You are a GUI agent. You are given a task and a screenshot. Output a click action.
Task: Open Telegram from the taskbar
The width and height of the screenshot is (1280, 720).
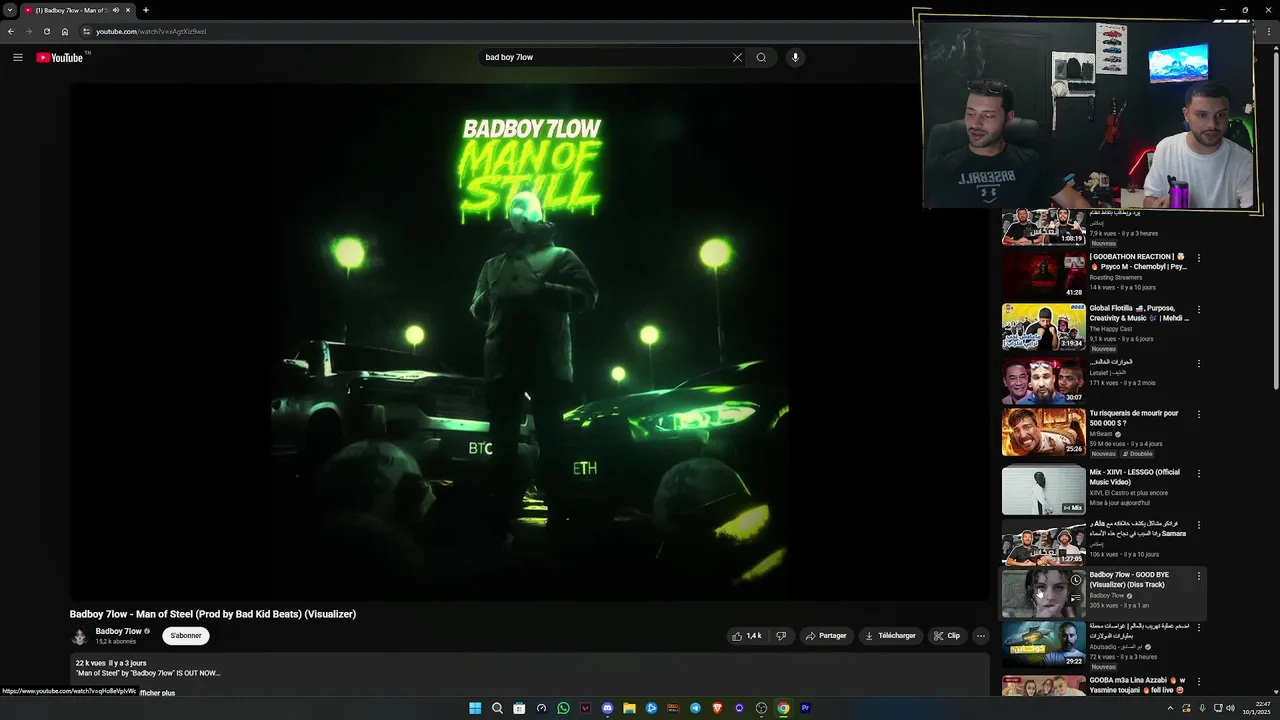pyautogui.click(x=695, y=708)
